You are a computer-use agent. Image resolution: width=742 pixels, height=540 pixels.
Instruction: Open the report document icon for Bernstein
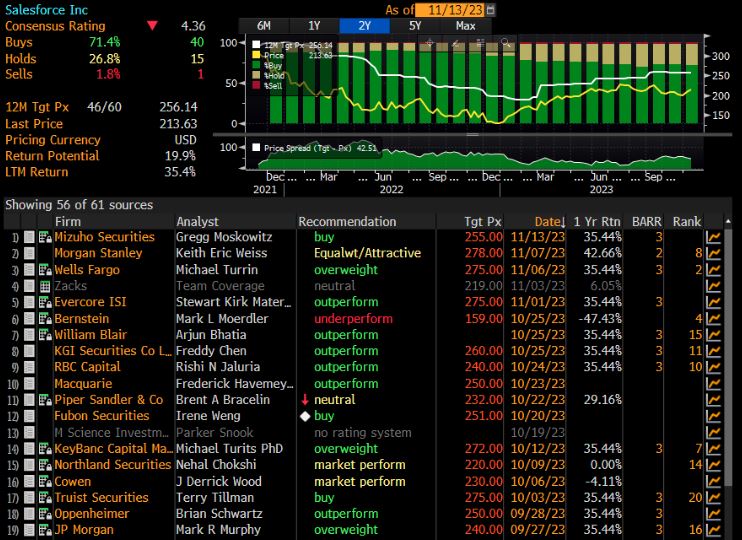tap(29, 319)
